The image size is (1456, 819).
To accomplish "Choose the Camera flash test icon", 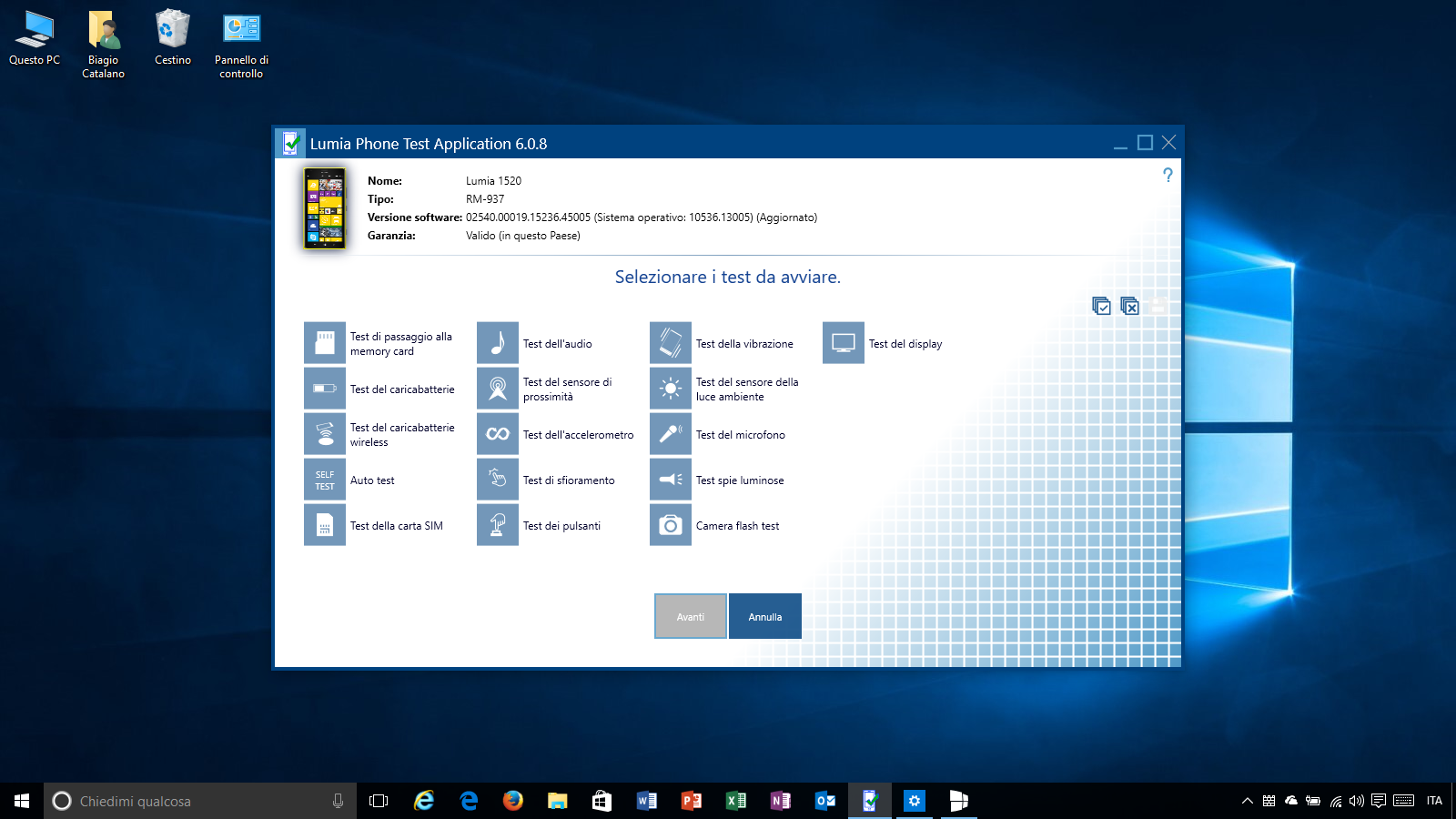I will coord(671,525).
